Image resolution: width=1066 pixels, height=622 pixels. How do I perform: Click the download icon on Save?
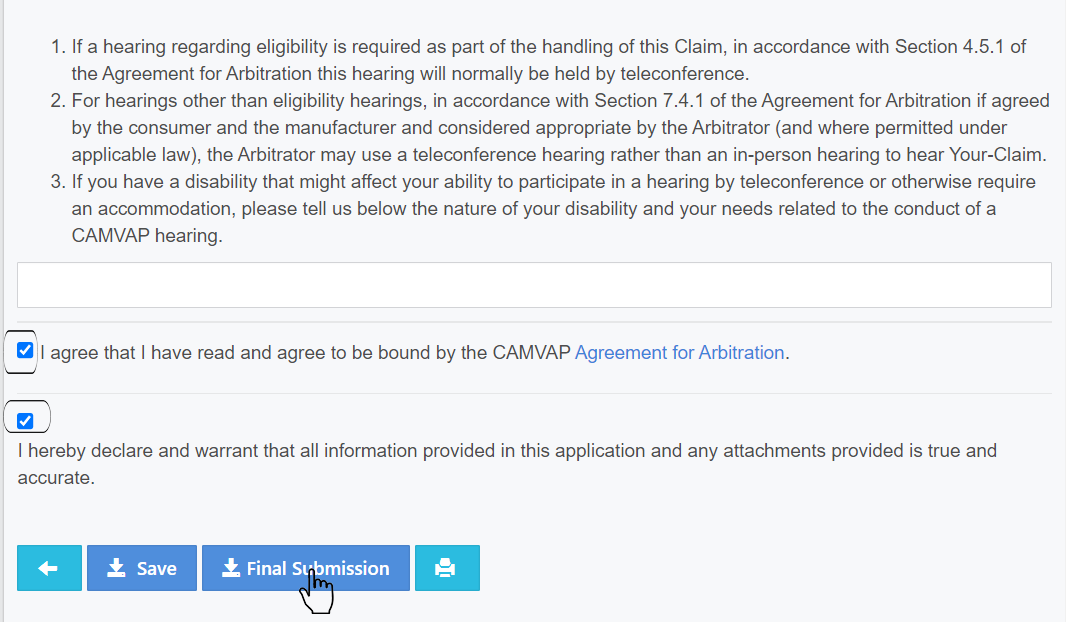[116, 568]
